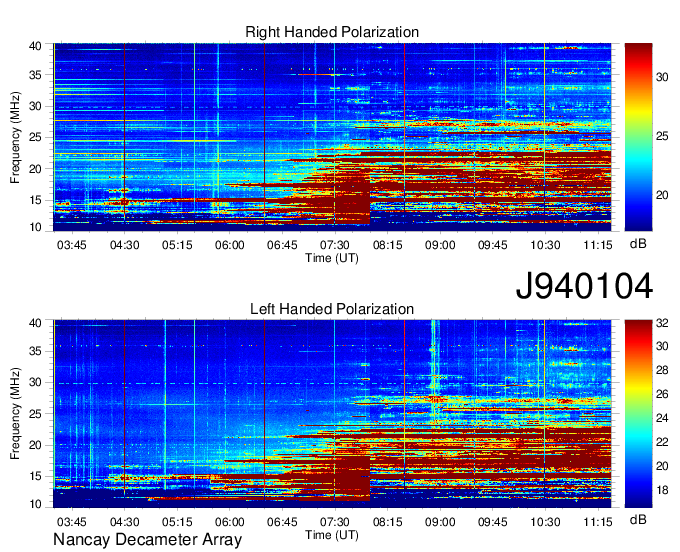The width and height of the screenshot is (680, 552).
Task: Click the dB unit label beside top plot
Action: pyautogui.click(x=638, y=244)
